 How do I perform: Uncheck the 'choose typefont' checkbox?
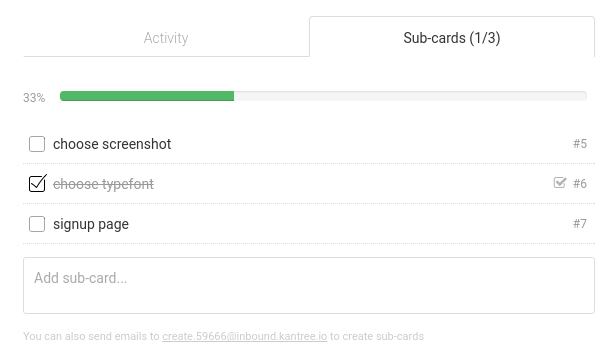tap(38, 183)
